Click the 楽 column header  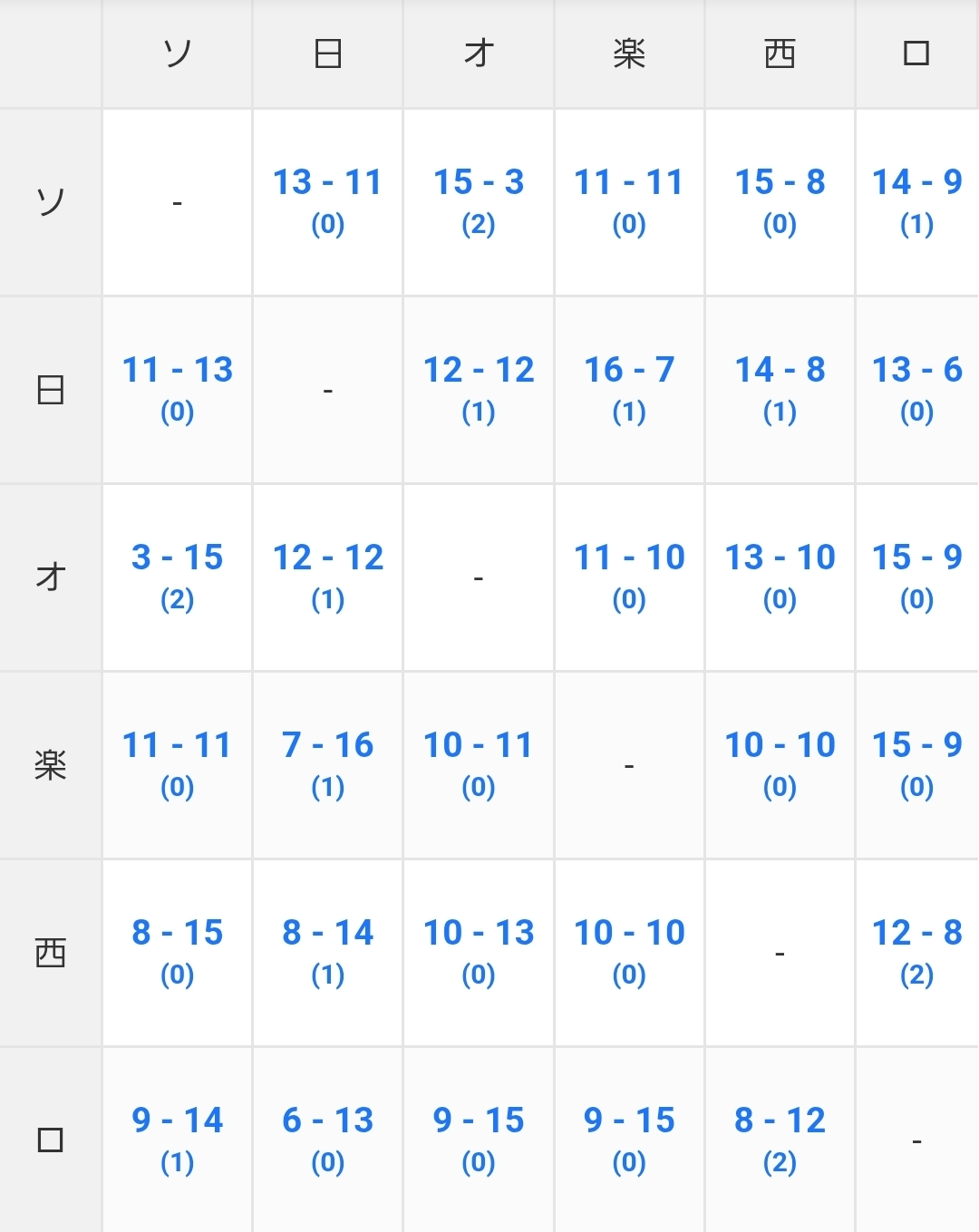[629, 54]
